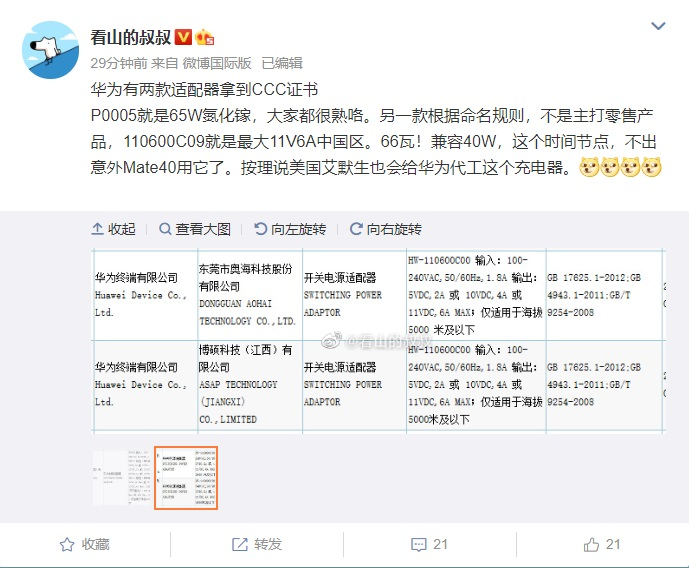Click the orange V verified badge
Viewport: 689px width, 568px height.
tap(183, 37)
